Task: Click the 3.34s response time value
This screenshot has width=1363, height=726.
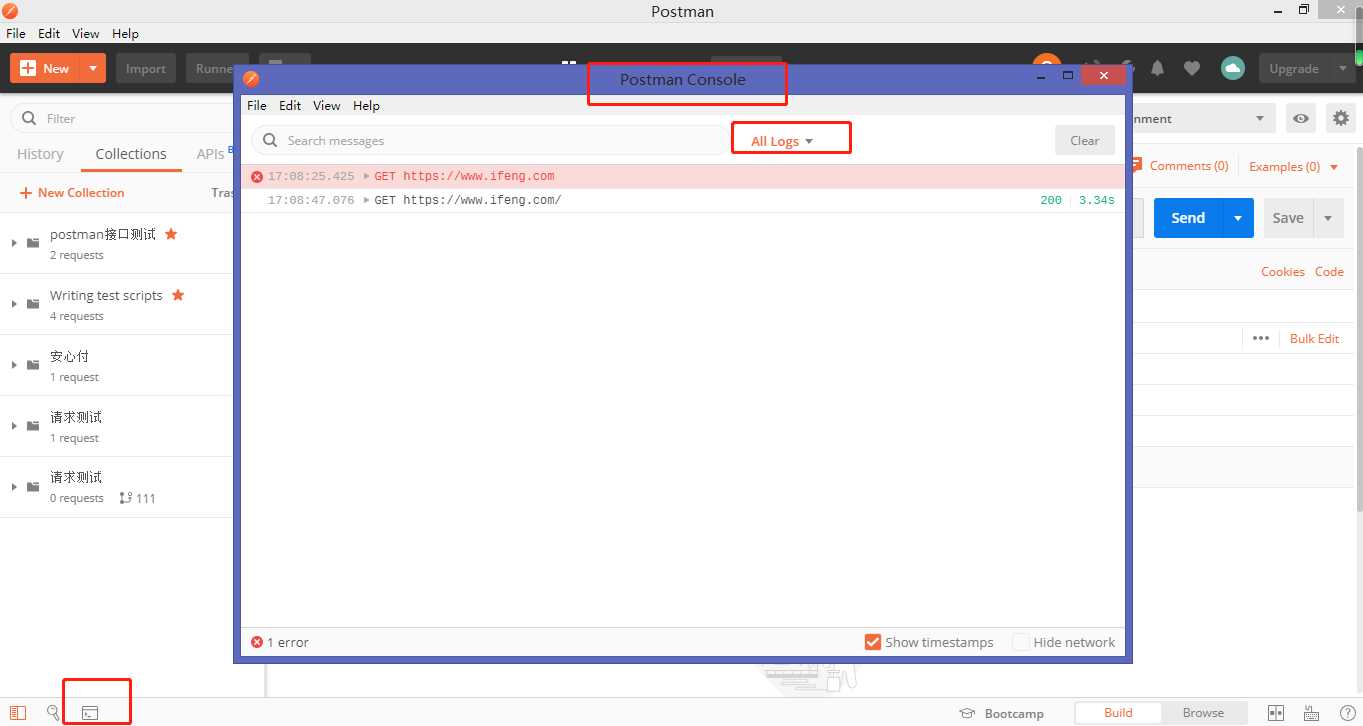Action: 1096,200
